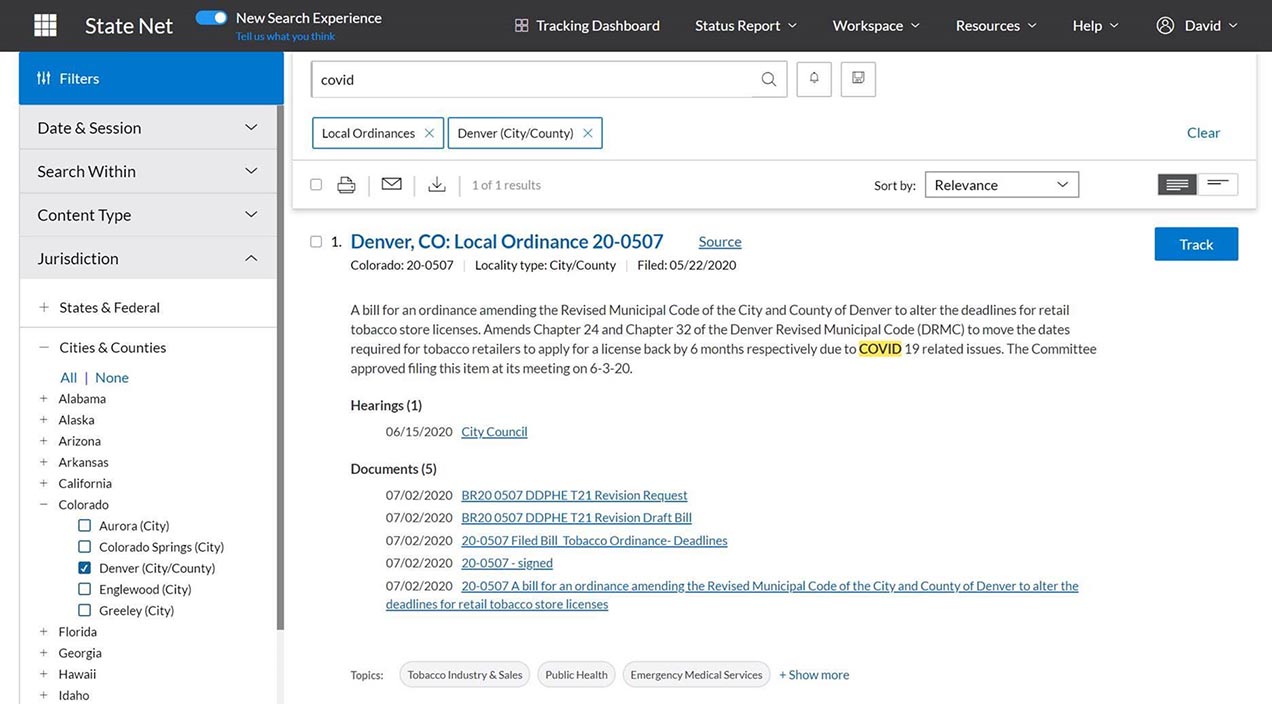
Task: Click the covid search input field
Action: (530, 80)
